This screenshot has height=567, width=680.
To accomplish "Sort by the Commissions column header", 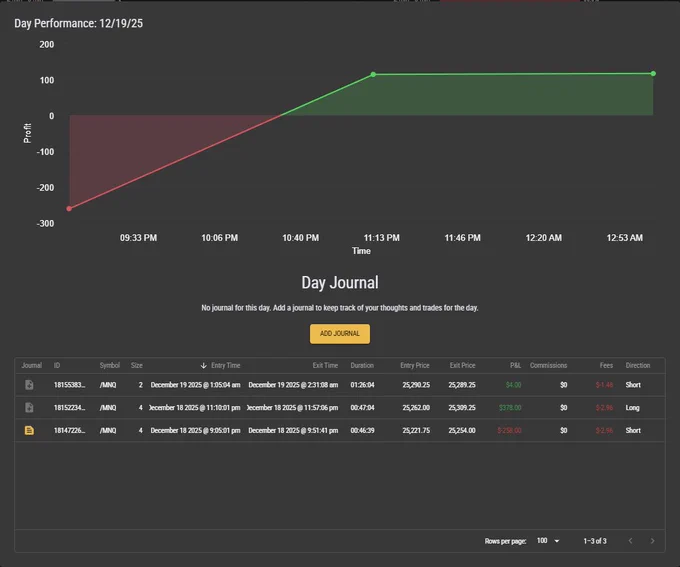I will pos(548,365).
